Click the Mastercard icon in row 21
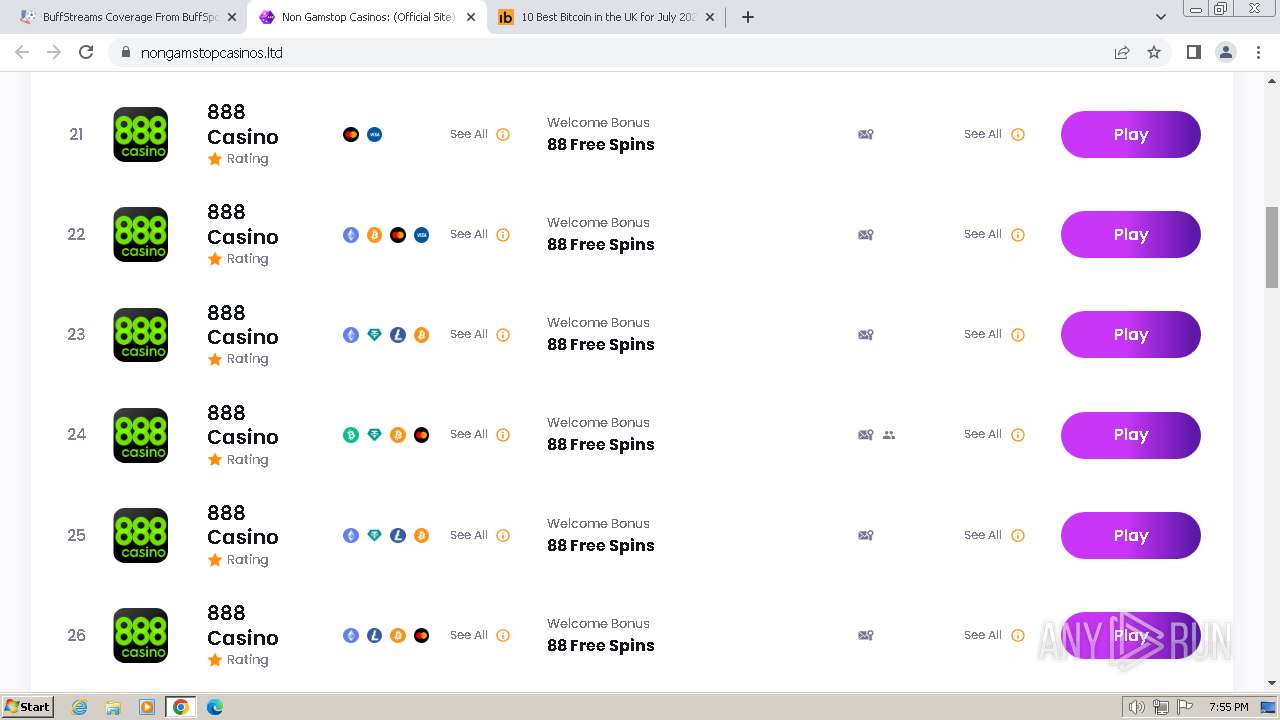 click(x=351, y=134)
